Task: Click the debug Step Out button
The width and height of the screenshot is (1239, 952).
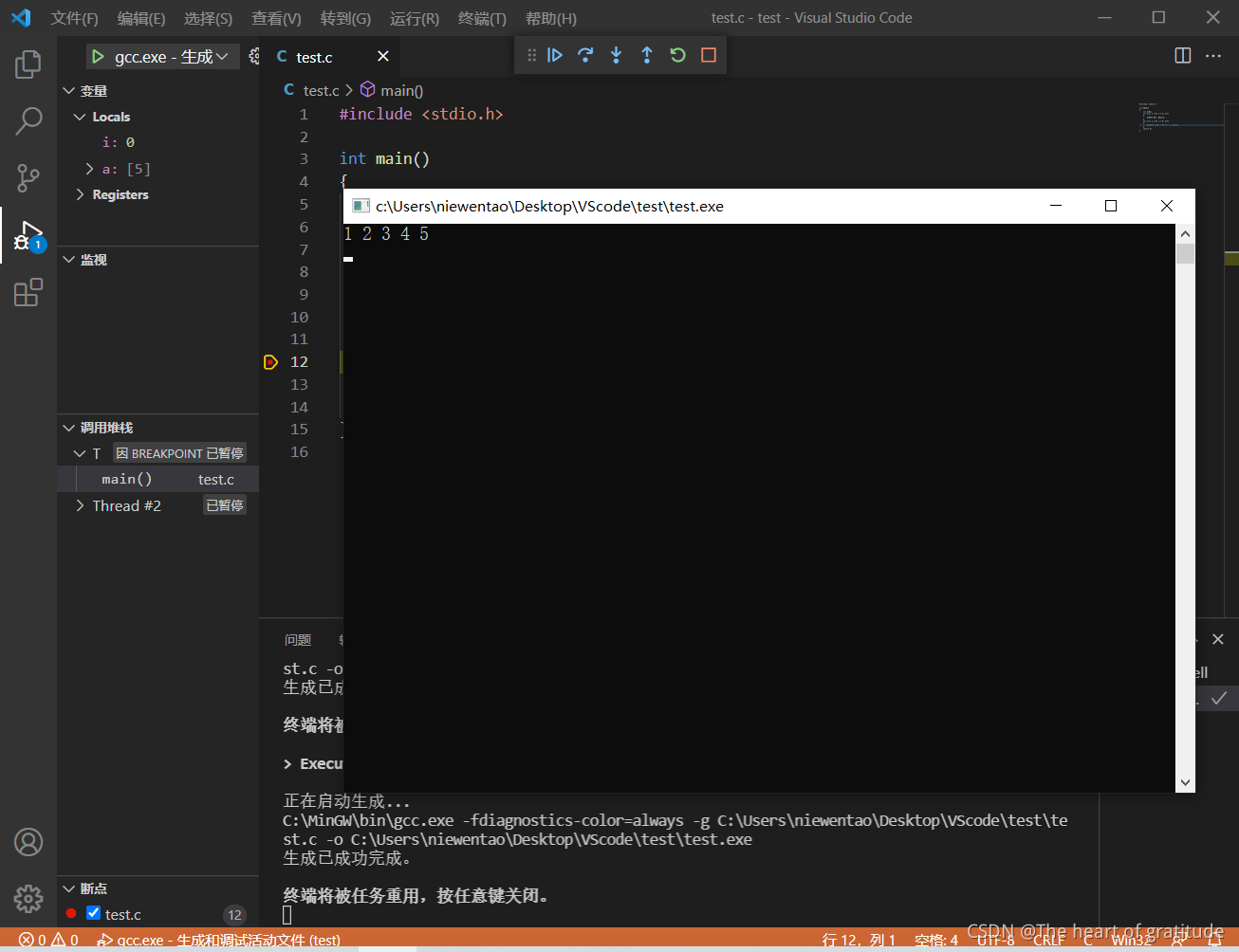Action: tap(647, 55)
